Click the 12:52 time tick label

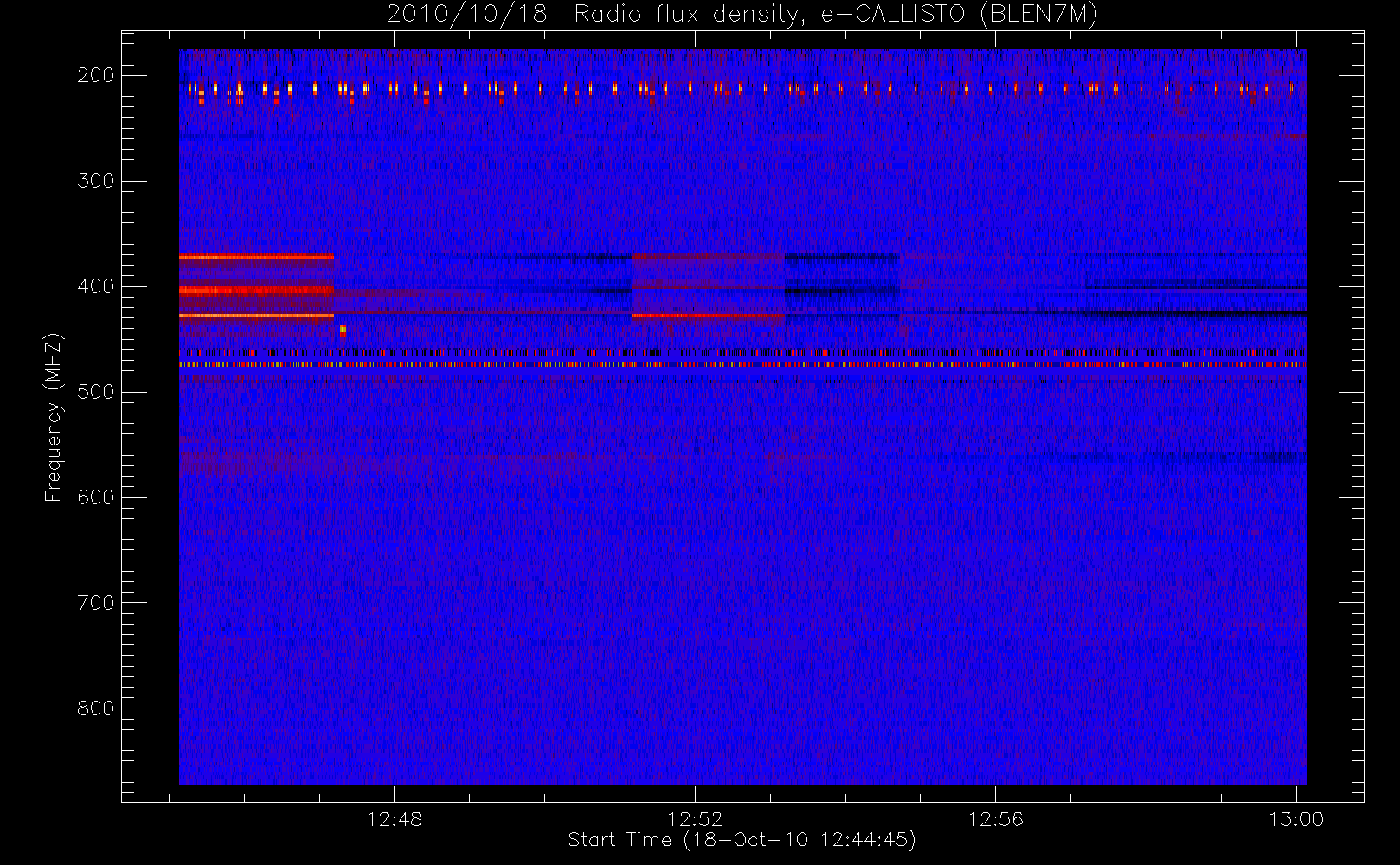695,819
